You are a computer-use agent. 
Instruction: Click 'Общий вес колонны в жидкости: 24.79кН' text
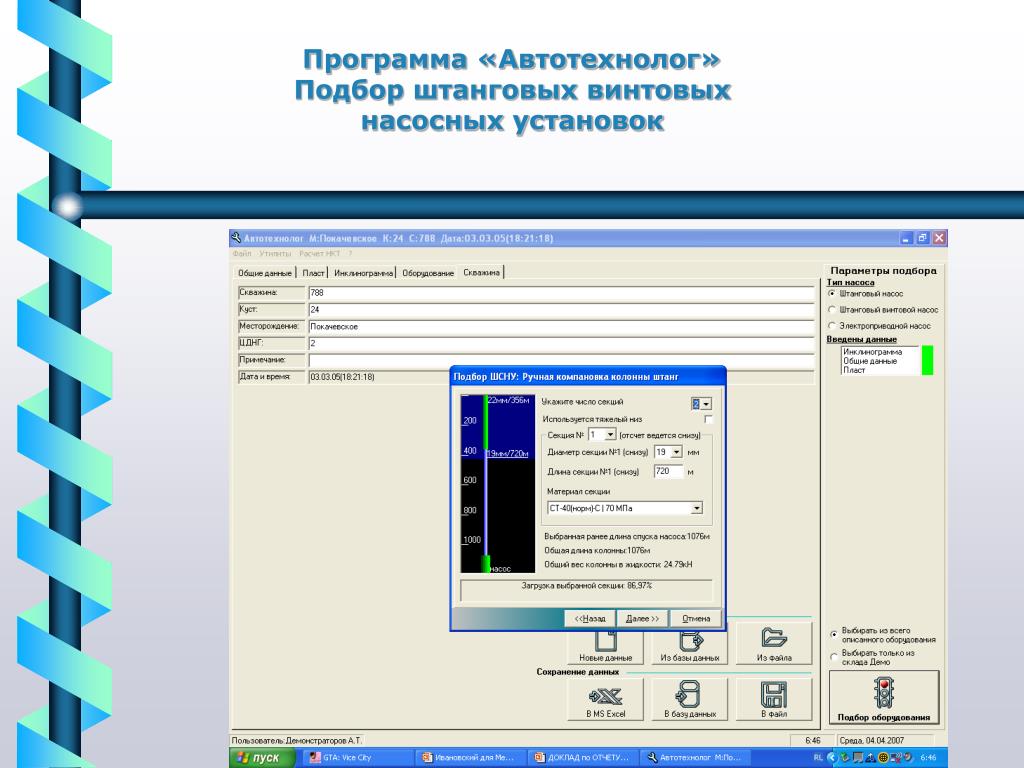618,564
